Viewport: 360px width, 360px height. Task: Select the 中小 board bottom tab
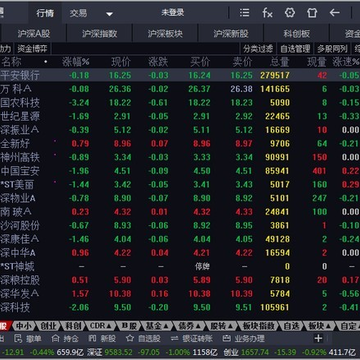coord(25,326)
